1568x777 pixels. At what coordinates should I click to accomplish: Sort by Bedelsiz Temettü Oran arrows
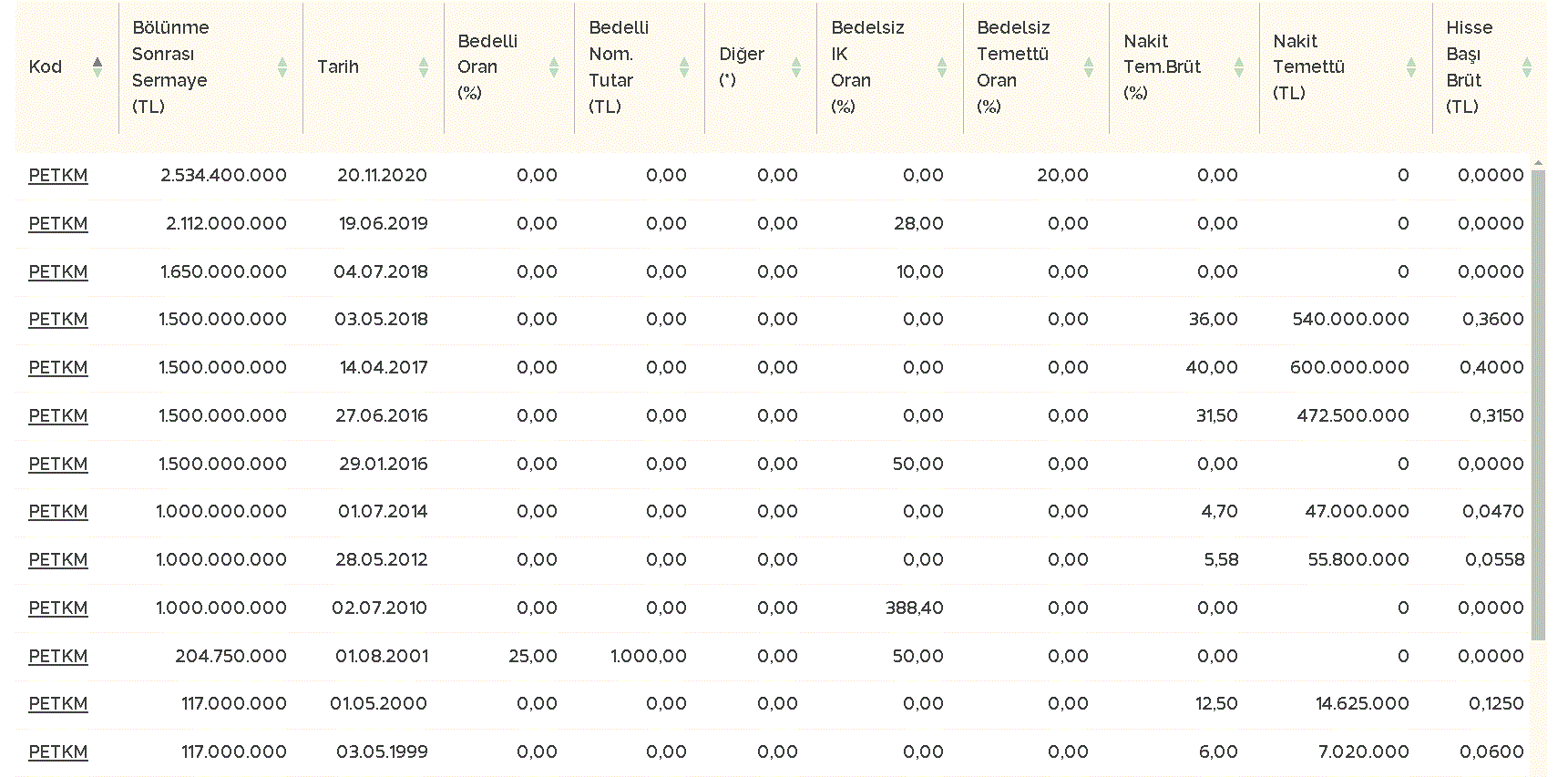1089,66
